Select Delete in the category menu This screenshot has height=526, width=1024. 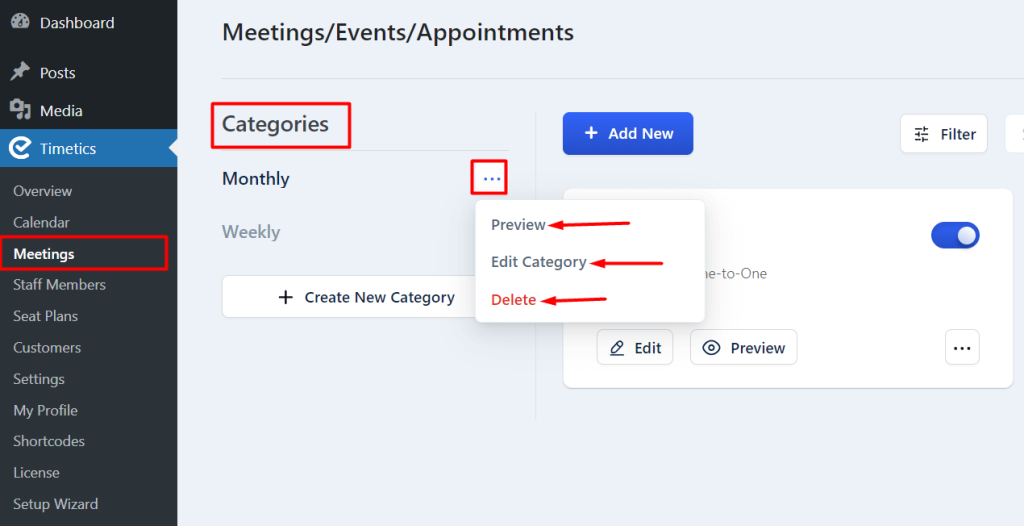(x=513, y=299)
